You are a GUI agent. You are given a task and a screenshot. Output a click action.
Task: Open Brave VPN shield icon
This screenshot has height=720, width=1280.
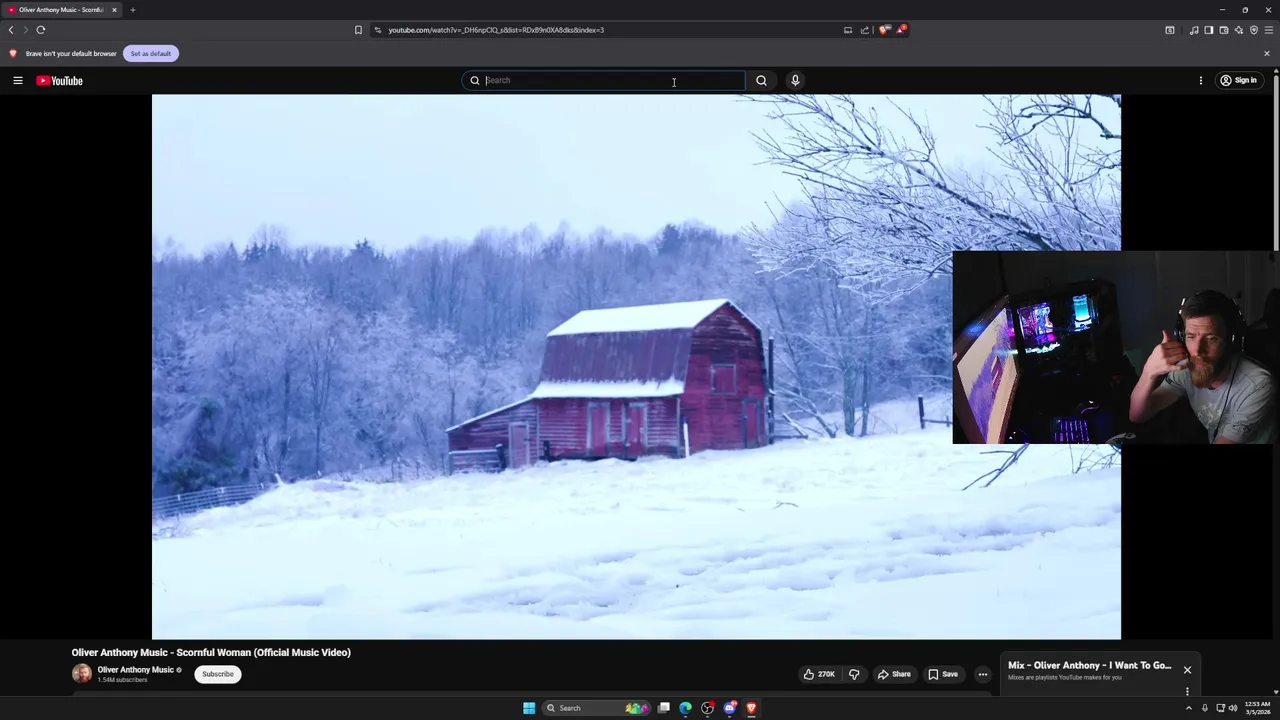(x=1254, y=30)
